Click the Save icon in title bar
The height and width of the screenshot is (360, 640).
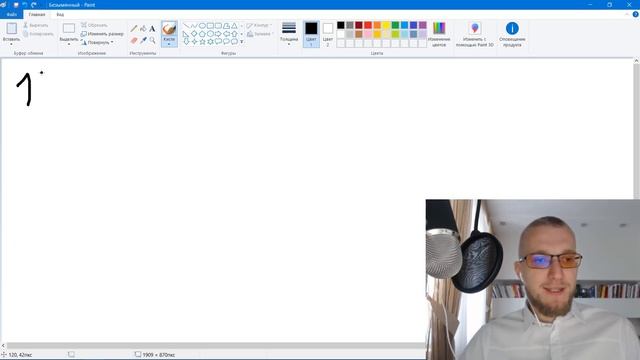click(16, 5)
